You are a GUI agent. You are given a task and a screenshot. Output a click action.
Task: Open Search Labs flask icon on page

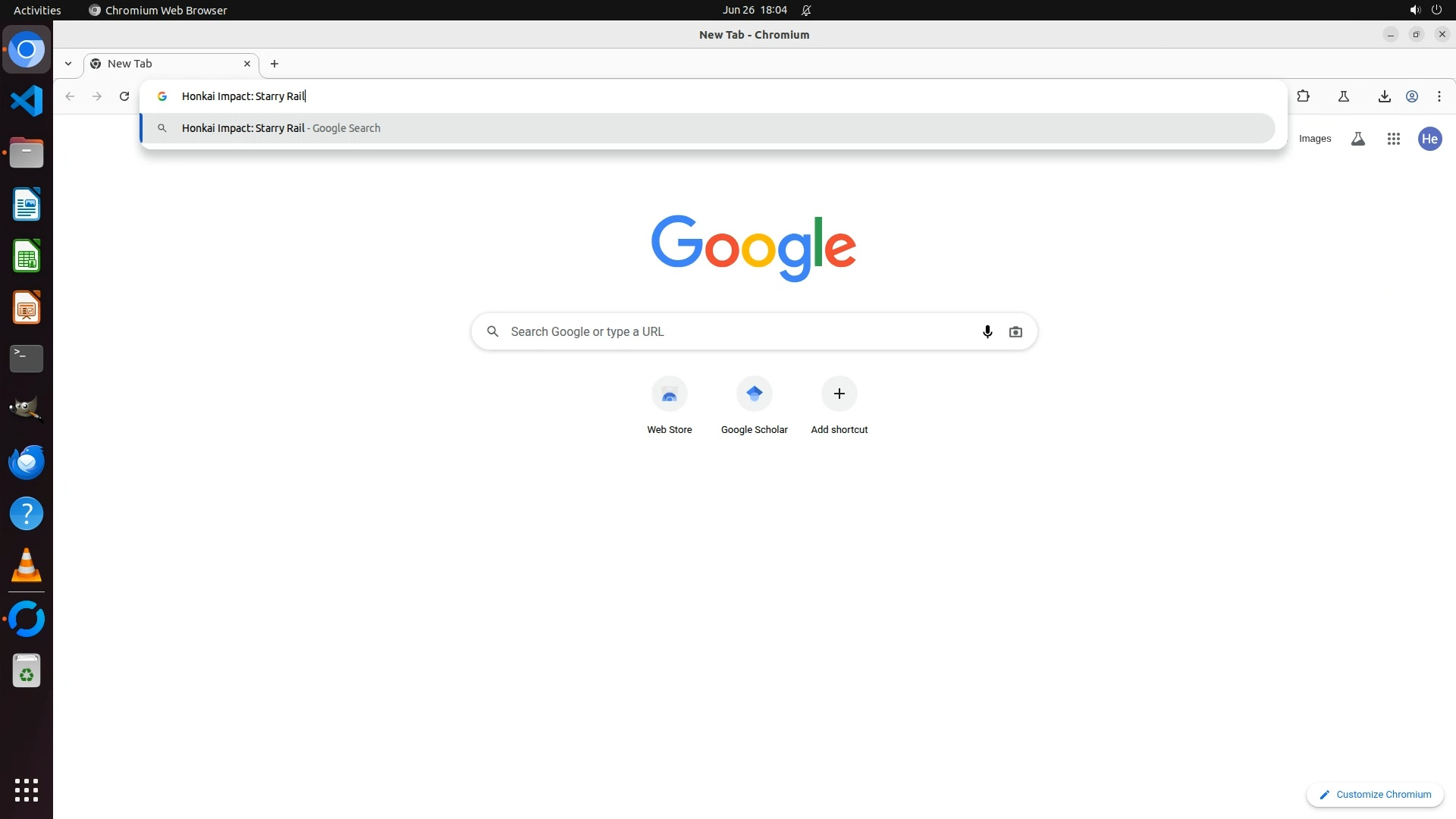tap(1357, 139)
